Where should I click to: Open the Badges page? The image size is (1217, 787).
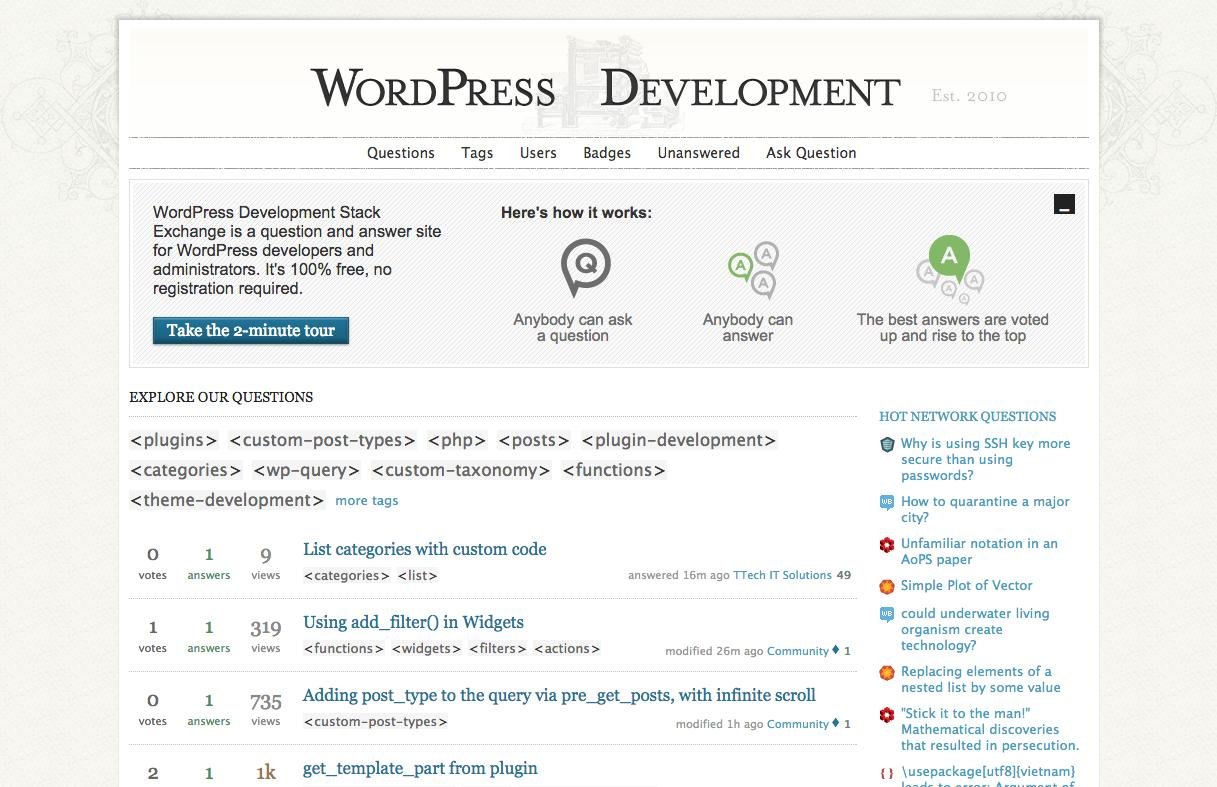coord(607,153)
